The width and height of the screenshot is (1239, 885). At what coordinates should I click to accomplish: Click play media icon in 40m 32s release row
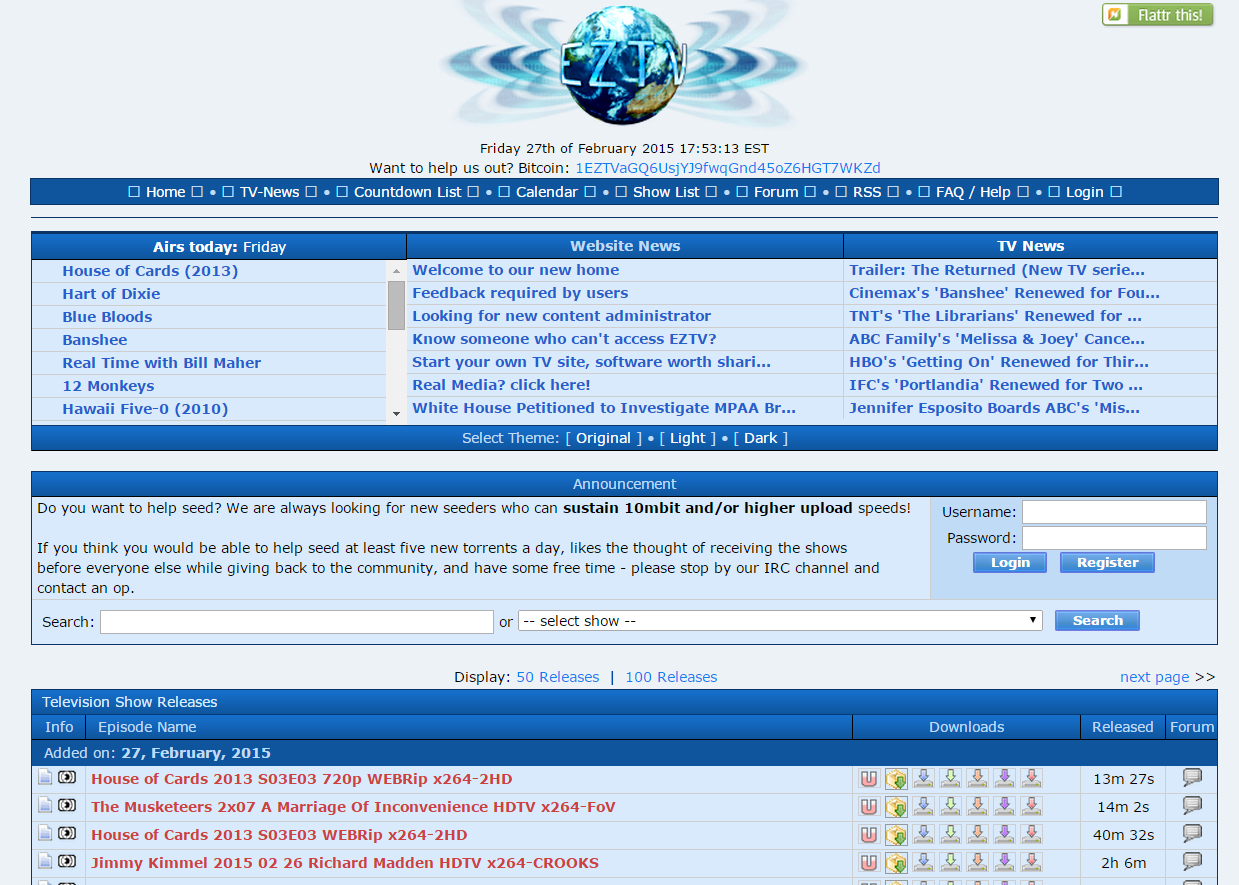coord(67,833)
